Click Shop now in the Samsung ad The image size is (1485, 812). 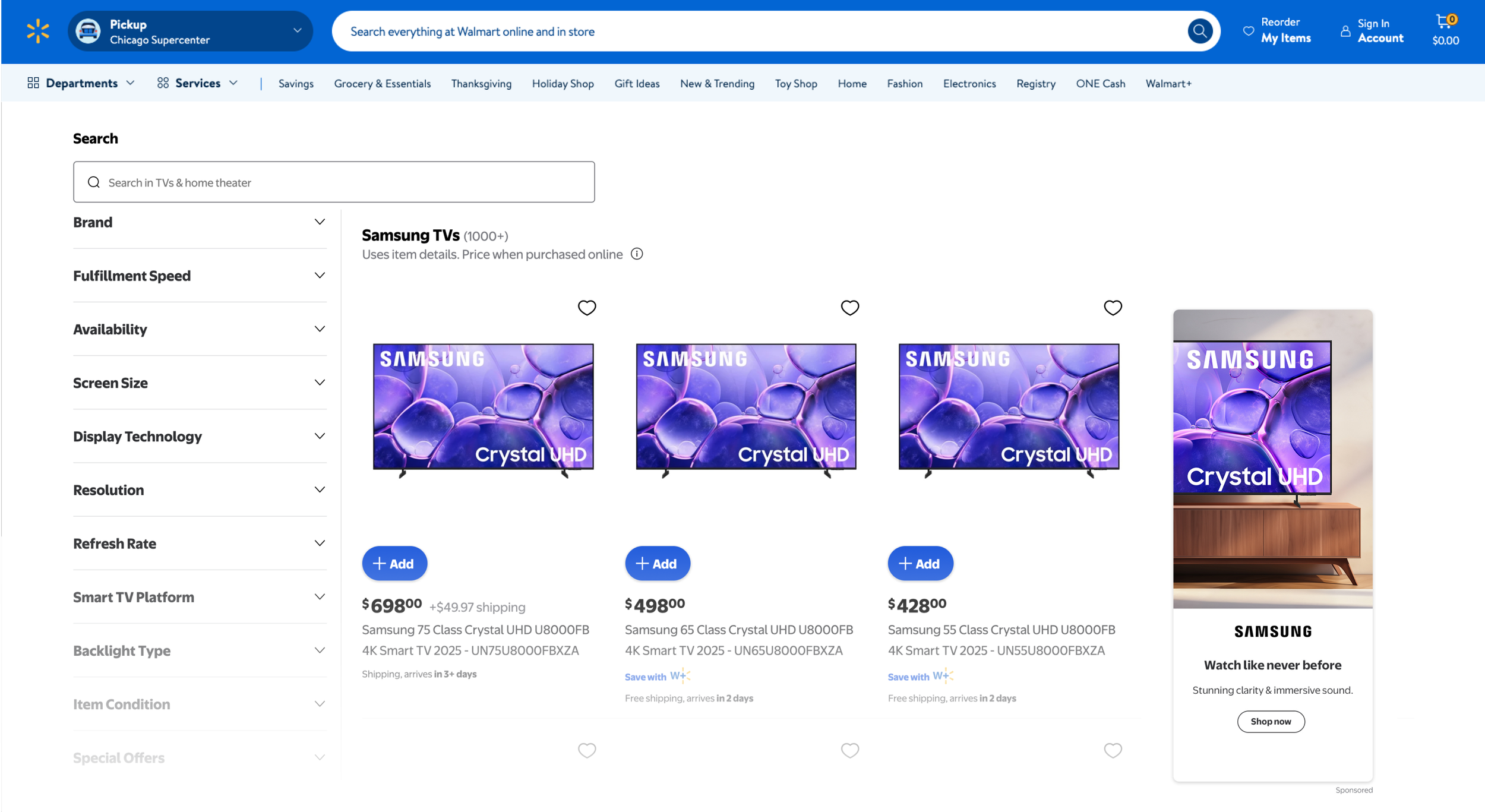(x=1271, y=721)
